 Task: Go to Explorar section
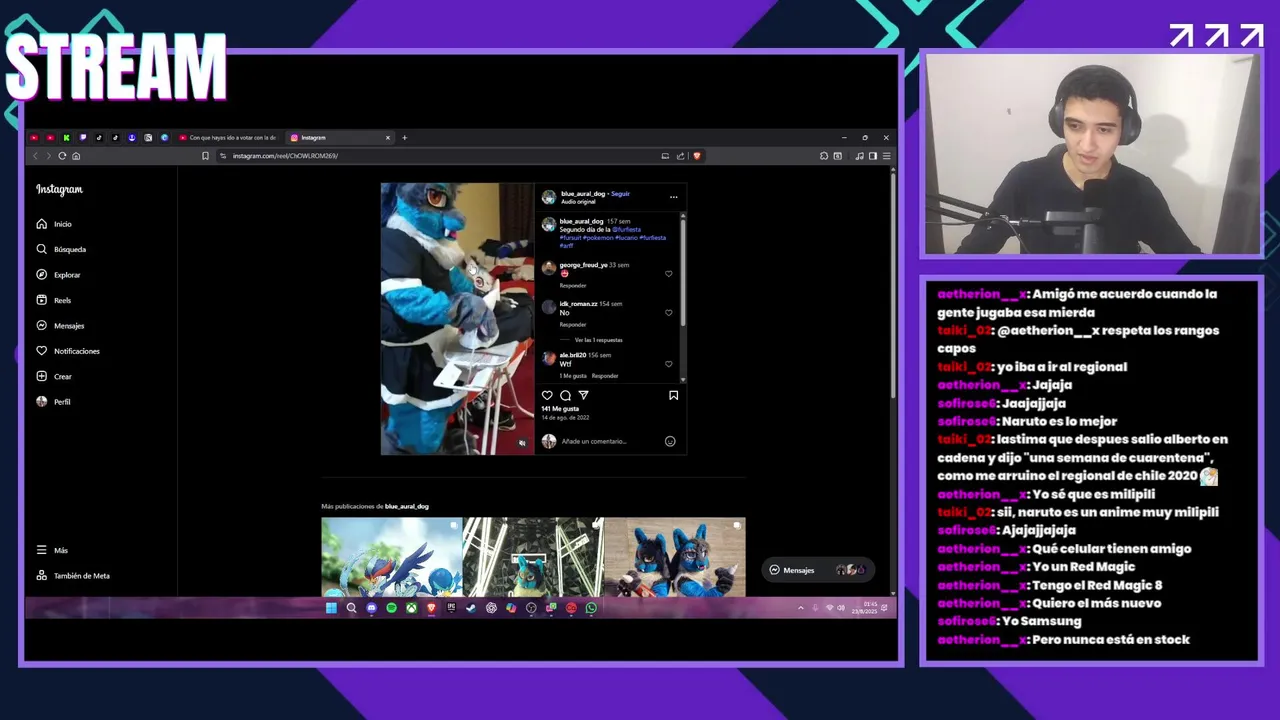(x=58, y=274)
